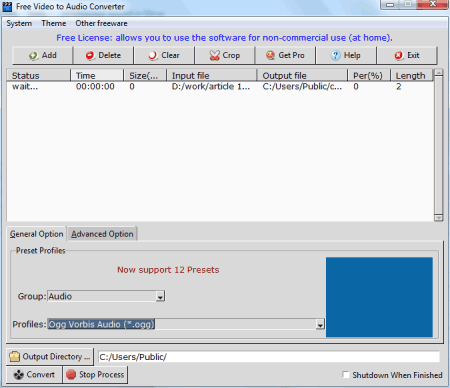Enable Shutdown When Finished checkbox

coord(346,375)
